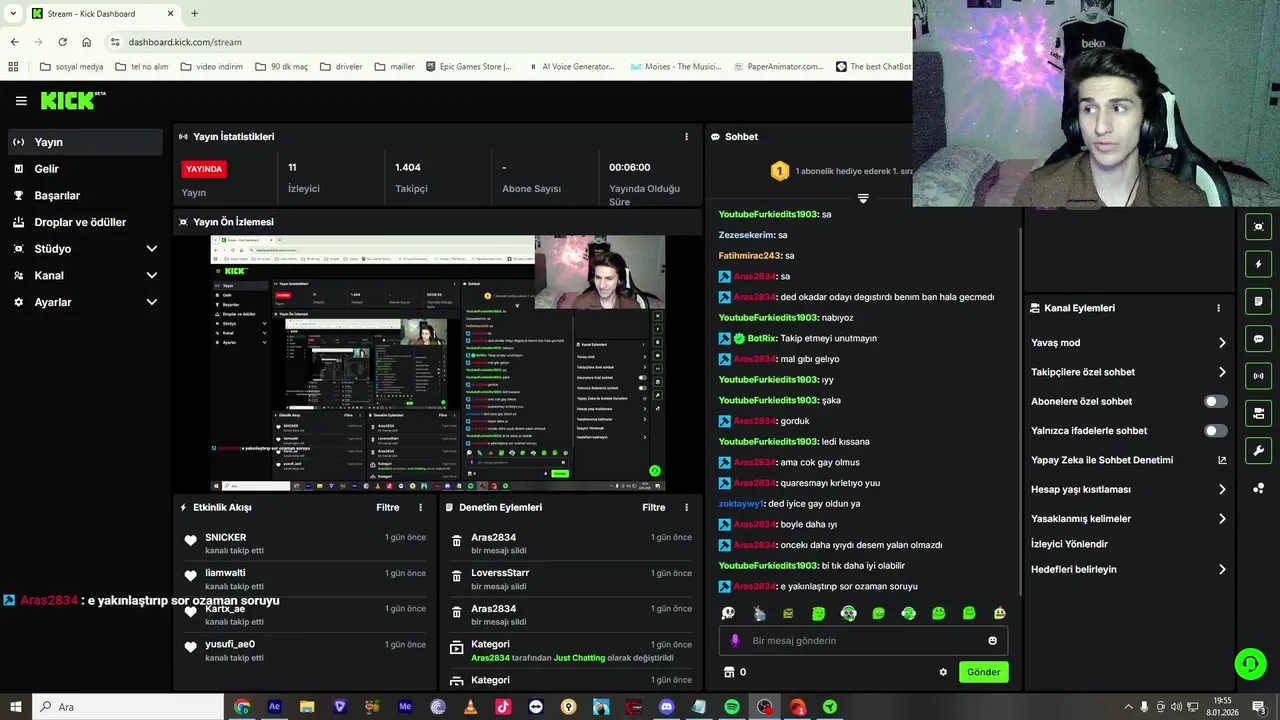This screenshot has width=1280, height=720.
Task: Open Yayın İstatistikleri three-dot options
Action: pos(686,137)
